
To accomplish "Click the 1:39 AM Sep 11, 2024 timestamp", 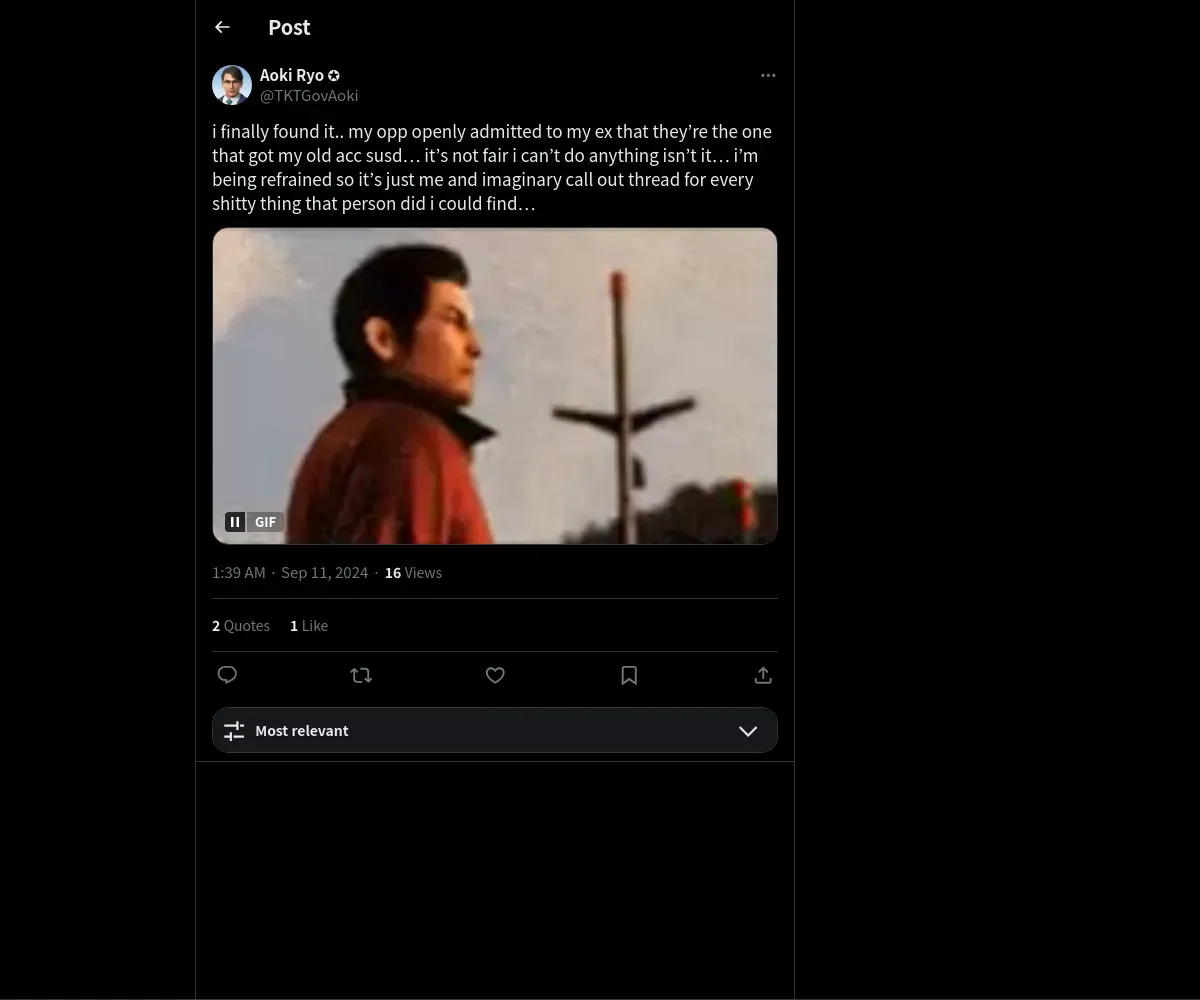I will pyautogui.click(x=290, y=573).
